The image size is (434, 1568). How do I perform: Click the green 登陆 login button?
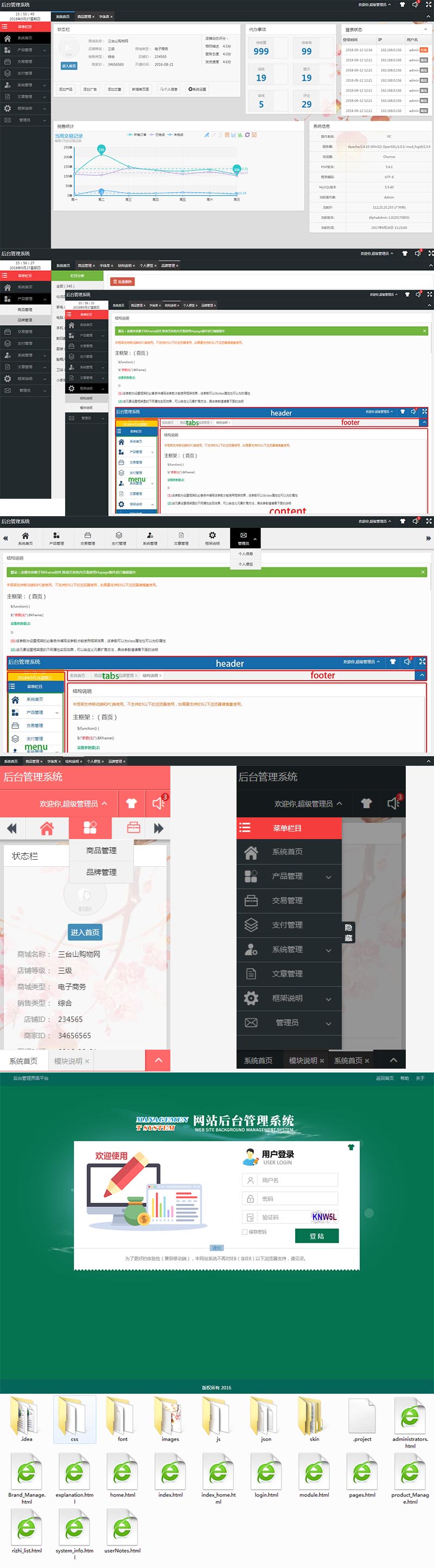click(x=316, y=1235)
